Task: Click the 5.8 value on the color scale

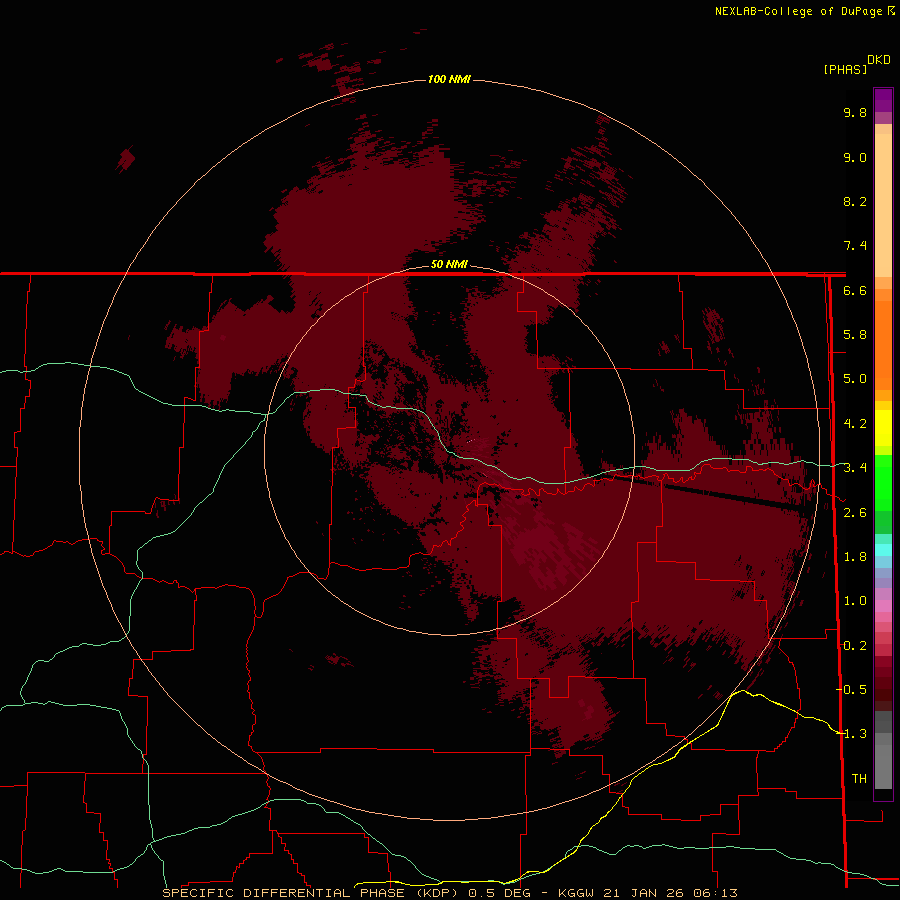Action: click(855, 335)
